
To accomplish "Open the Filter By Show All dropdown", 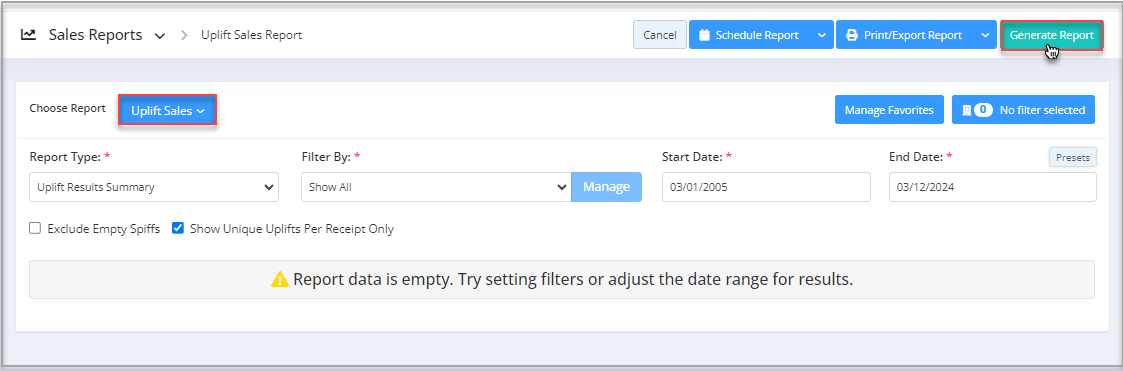I will pyautogui.click(x=436, y=187).
